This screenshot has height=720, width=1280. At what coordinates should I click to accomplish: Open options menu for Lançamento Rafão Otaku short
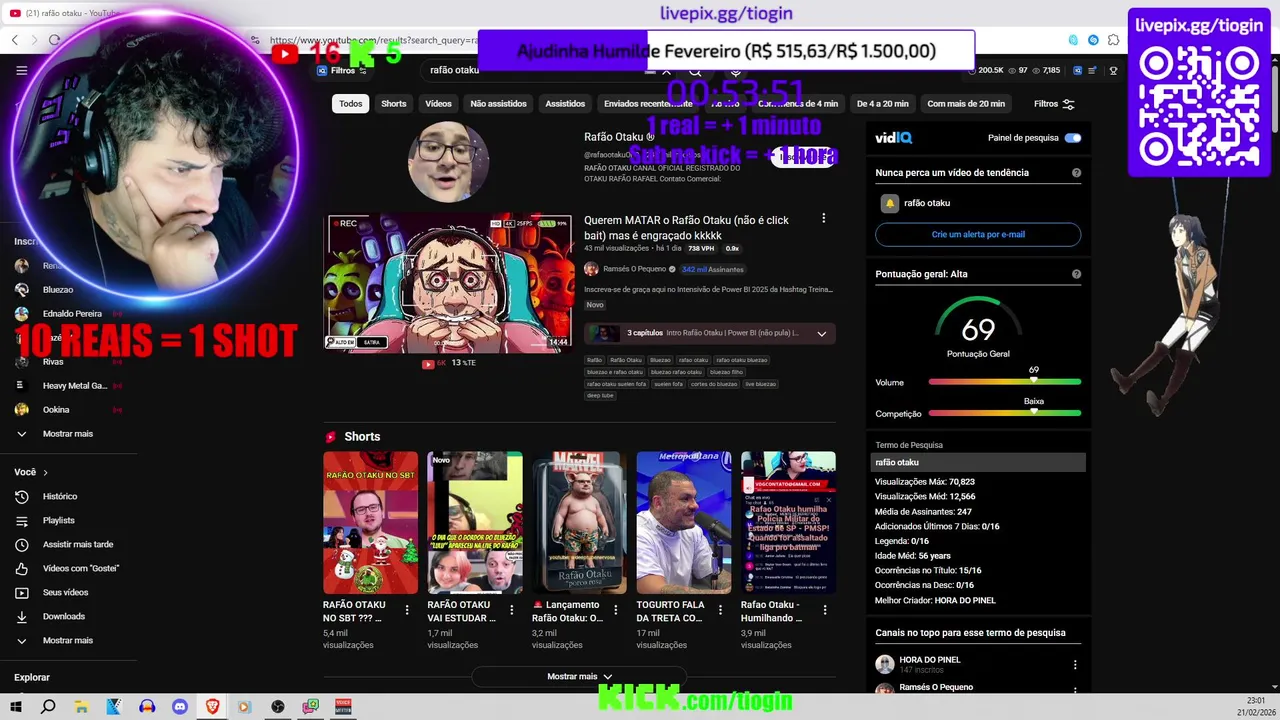(x=616, y=610)
